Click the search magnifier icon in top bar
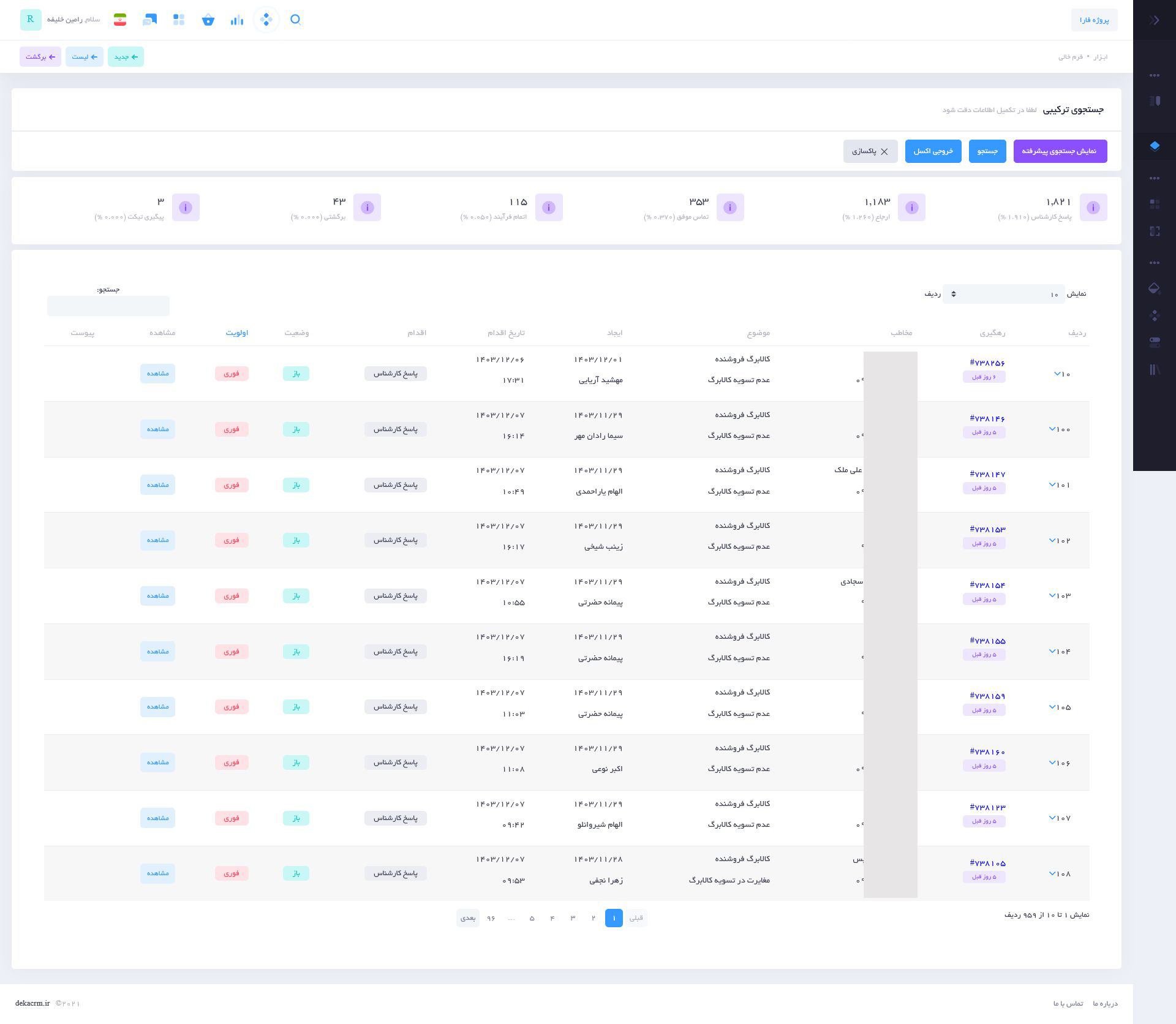This screenshot has height=1024, width=1176. (x=295, y=20)
